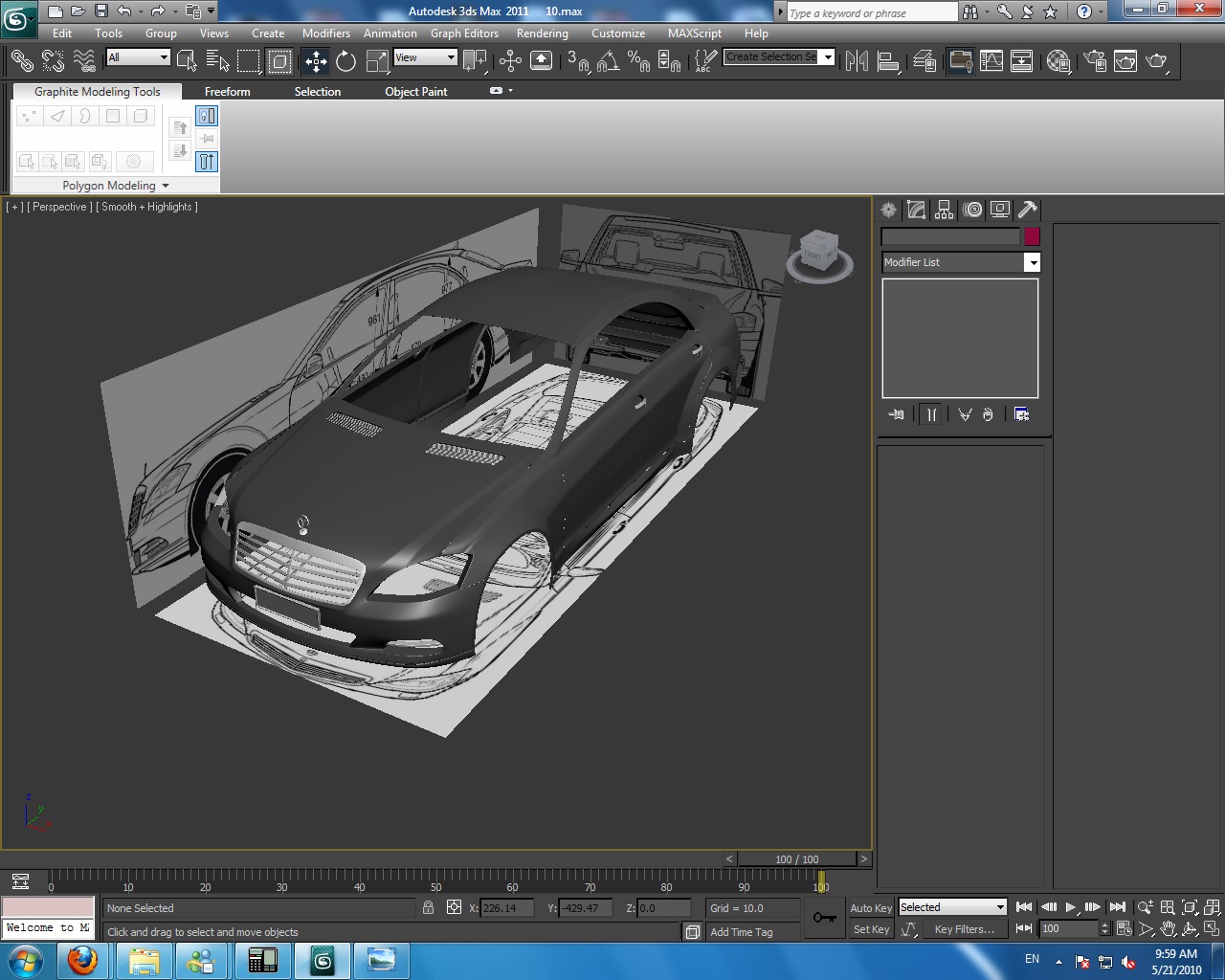1225x980 pixels.
Task: Open the Motion command panel
Action: (972, 210)
